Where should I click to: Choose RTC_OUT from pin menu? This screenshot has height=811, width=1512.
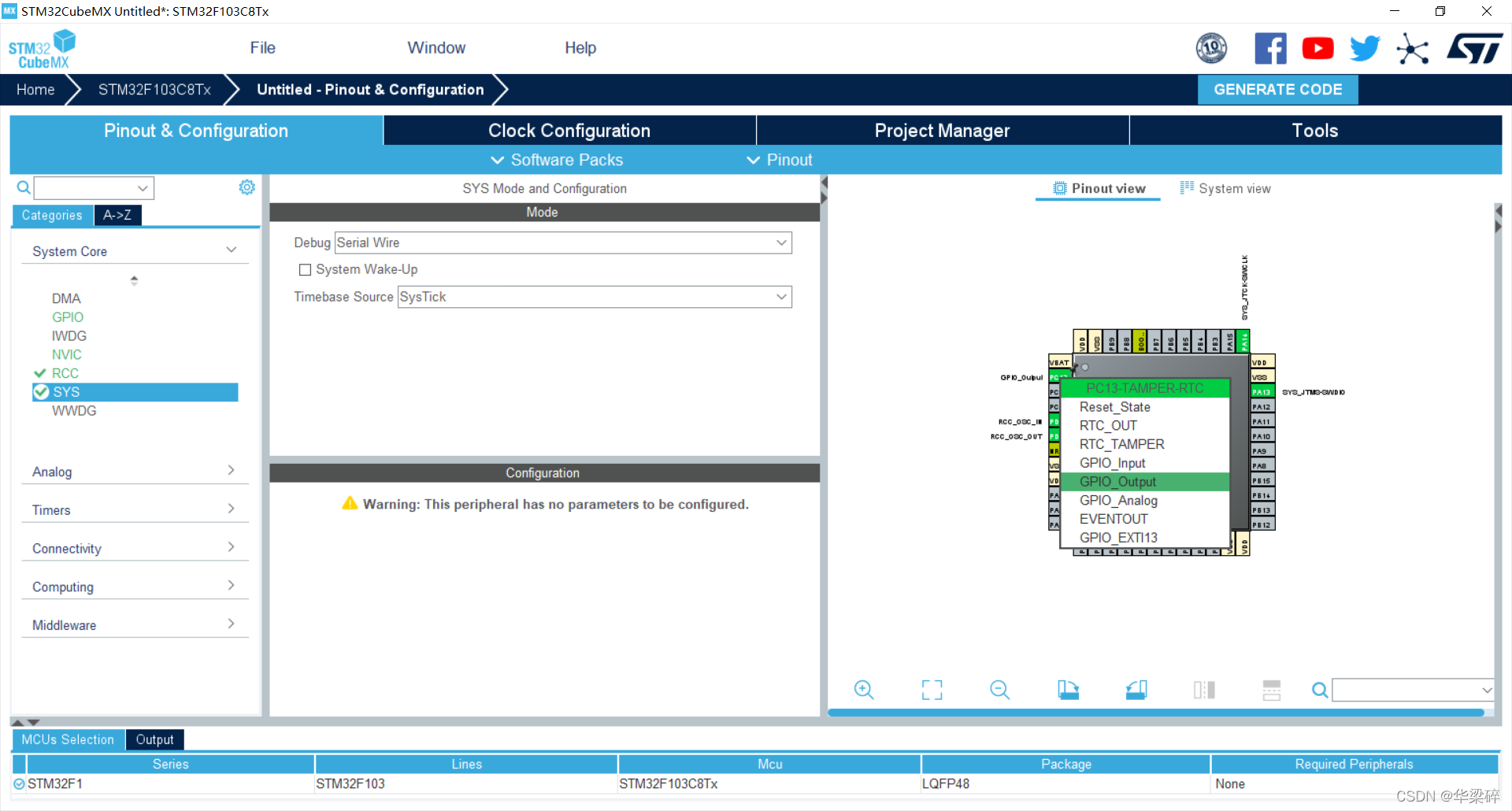coord(1145,426)
